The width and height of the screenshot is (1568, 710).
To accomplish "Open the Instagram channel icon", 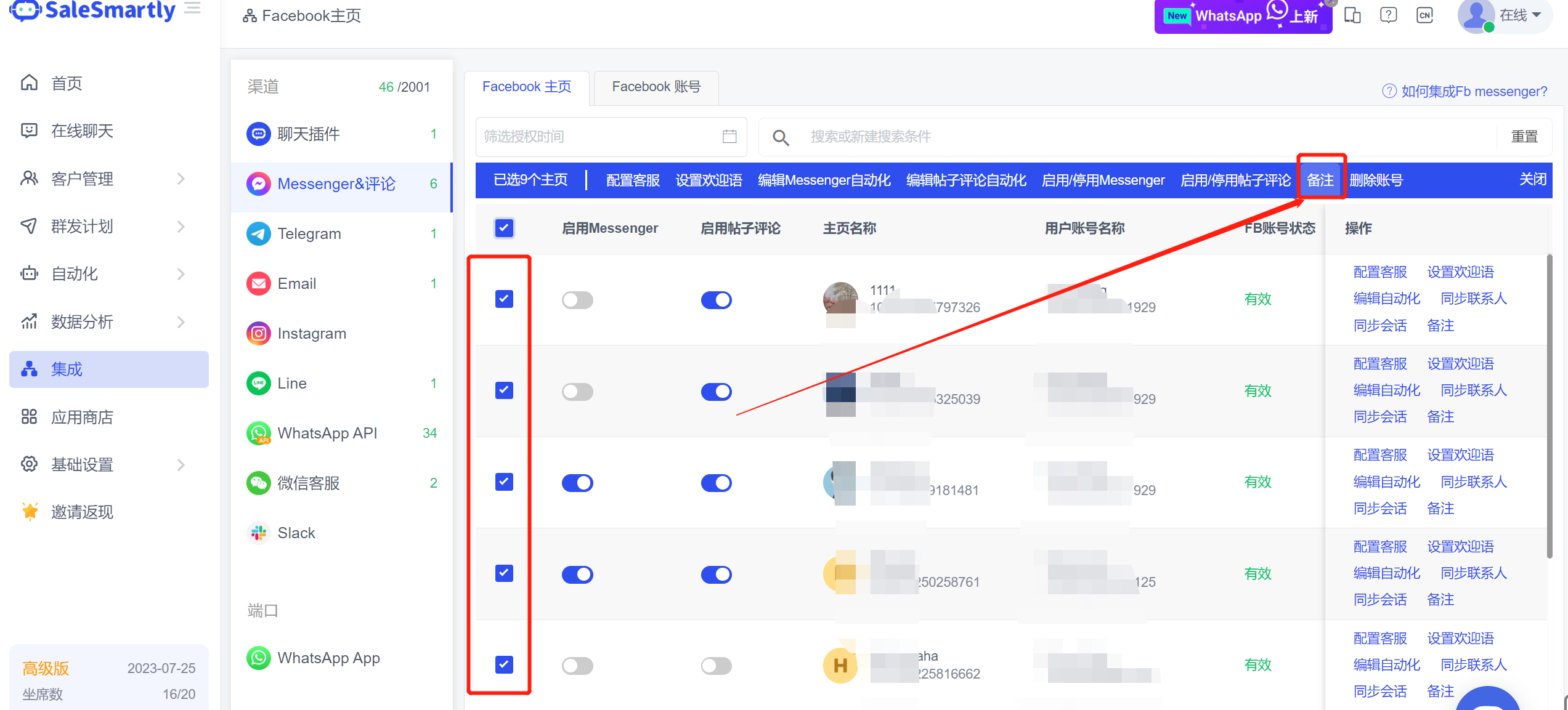I will [x=258, y=334].
